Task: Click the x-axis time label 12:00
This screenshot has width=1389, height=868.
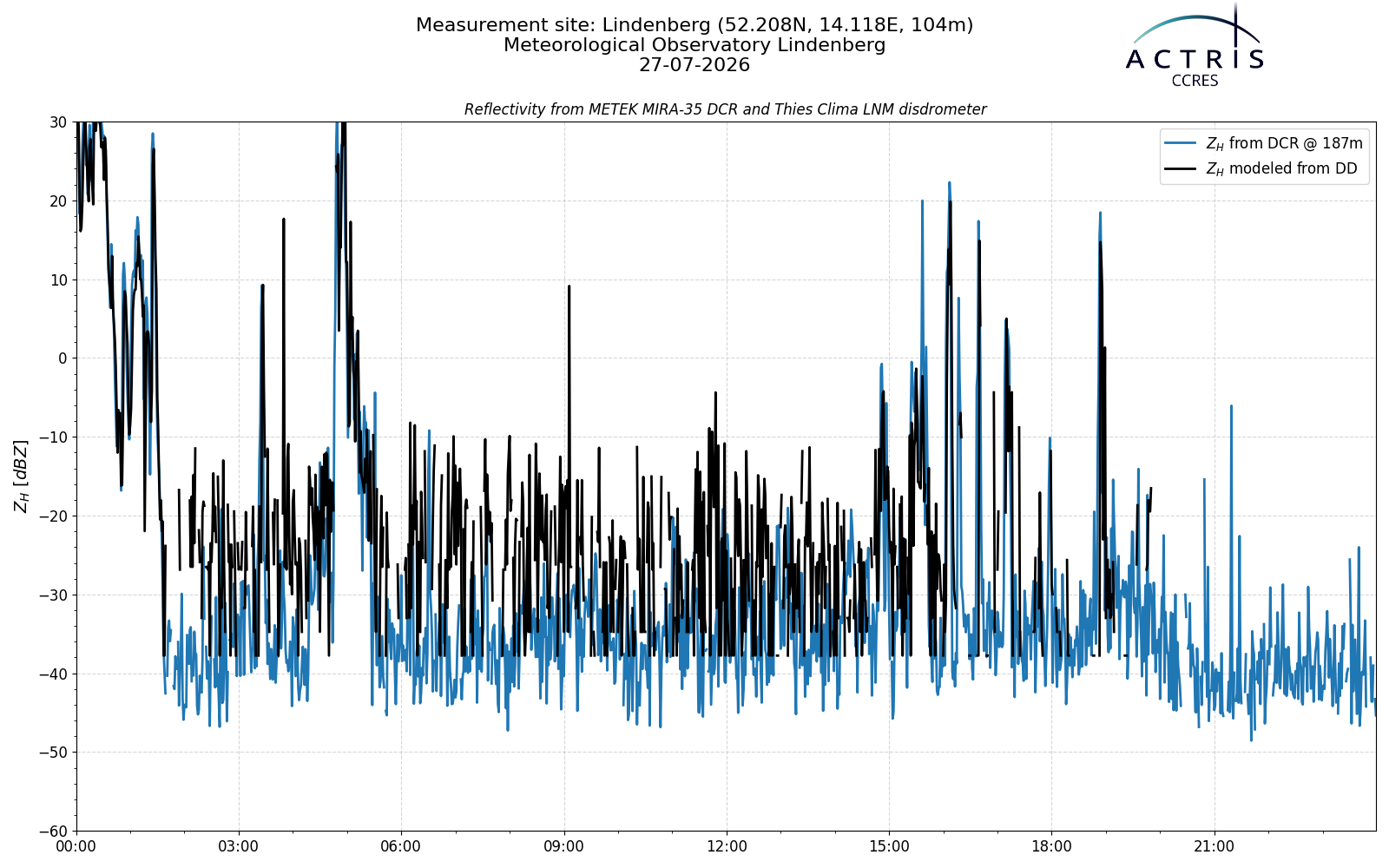Action: point(727,847)
